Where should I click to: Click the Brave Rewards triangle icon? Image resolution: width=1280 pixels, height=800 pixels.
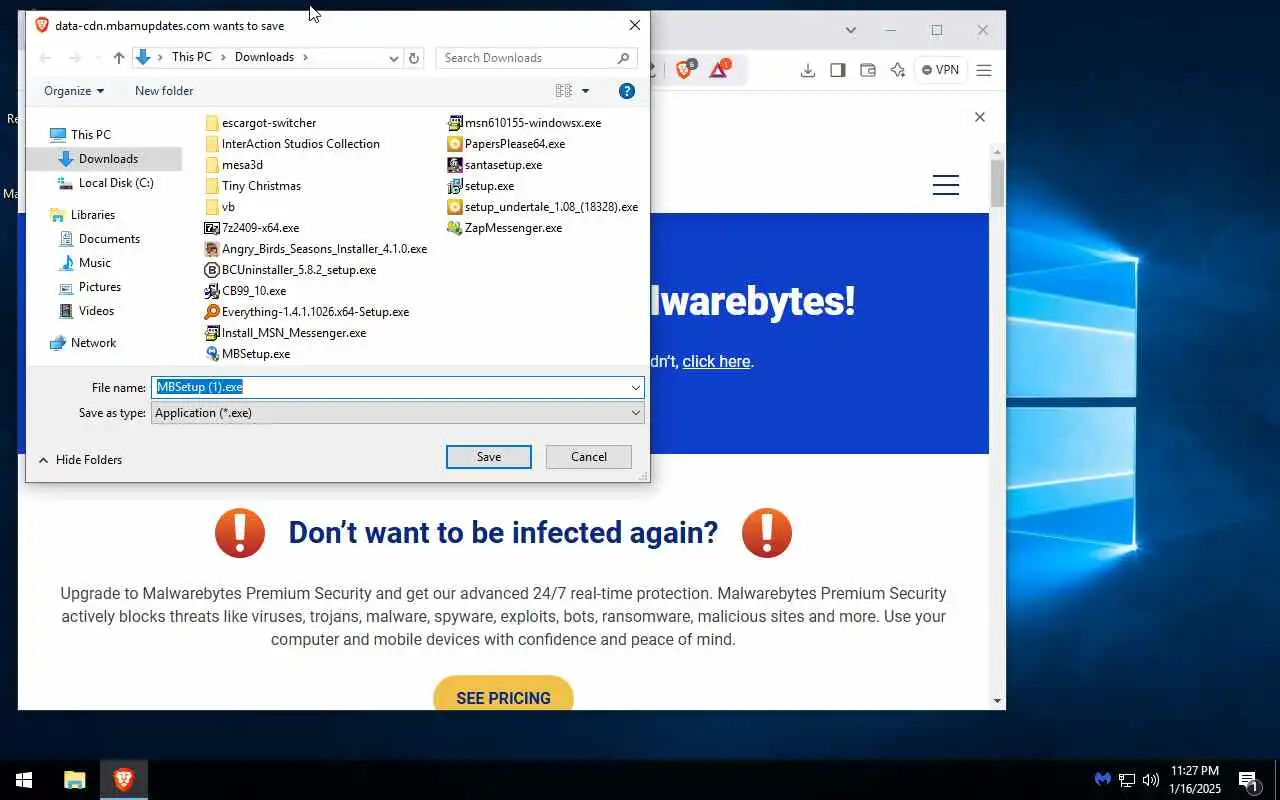click(x=720, y=70)
